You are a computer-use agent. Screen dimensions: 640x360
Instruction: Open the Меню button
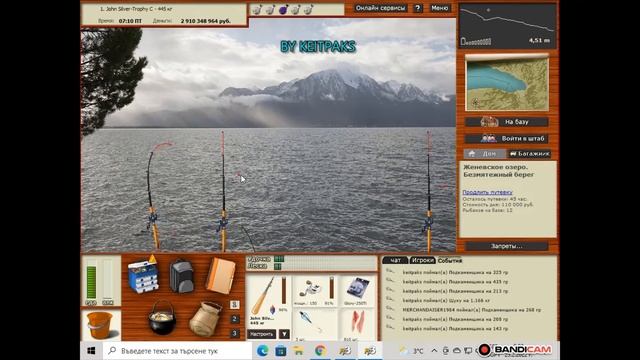[440, 8]
